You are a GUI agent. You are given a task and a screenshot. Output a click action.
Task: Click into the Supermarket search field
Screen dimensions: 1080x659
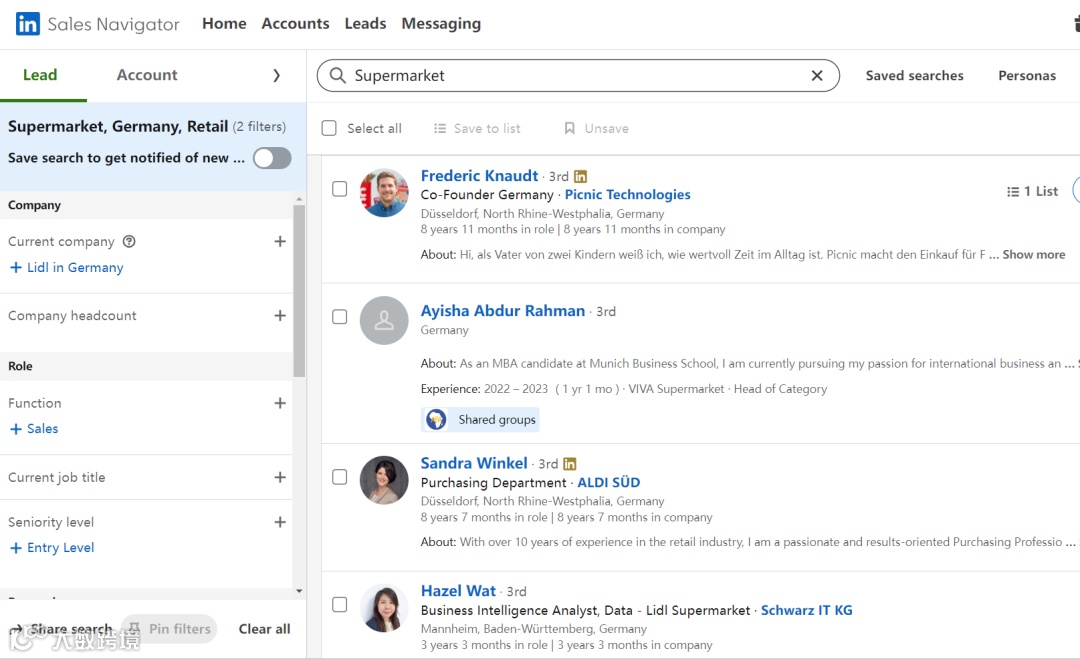(x=578, y=75)
